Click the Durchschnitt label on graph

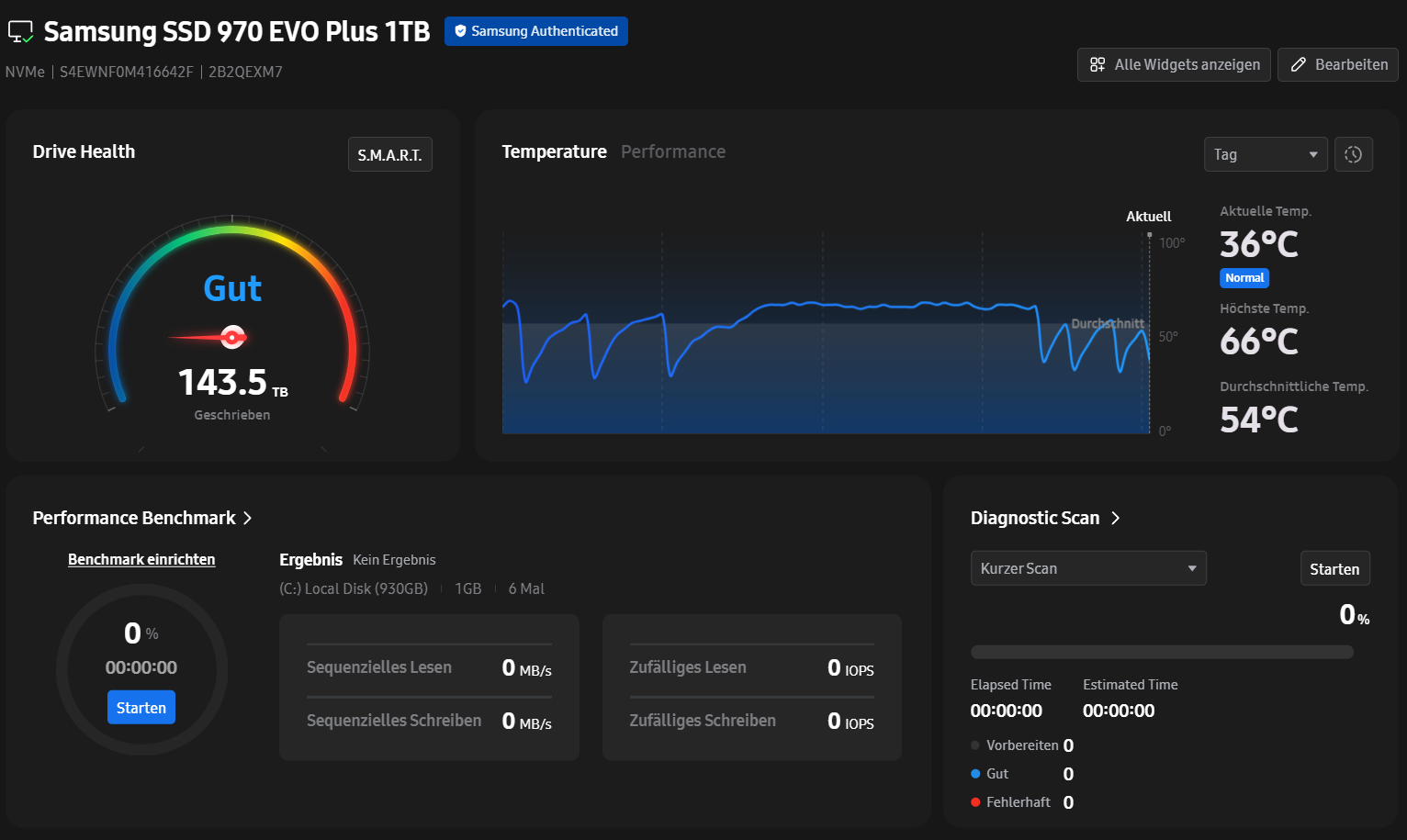[x=1108, y=323]
